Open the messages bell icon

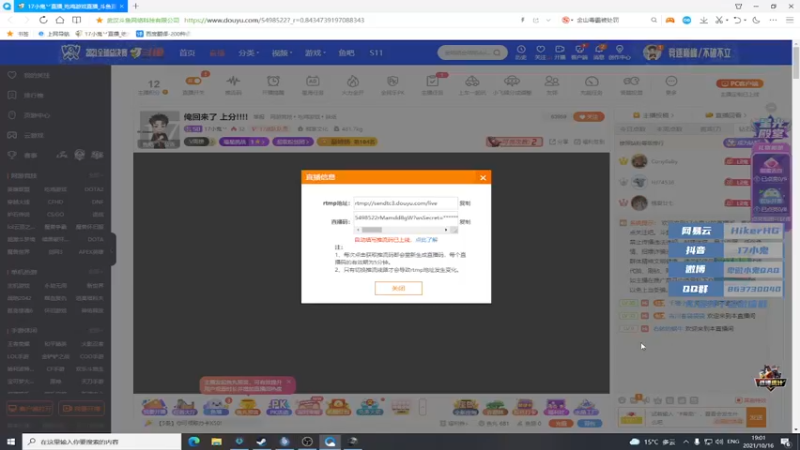point(599,53)
